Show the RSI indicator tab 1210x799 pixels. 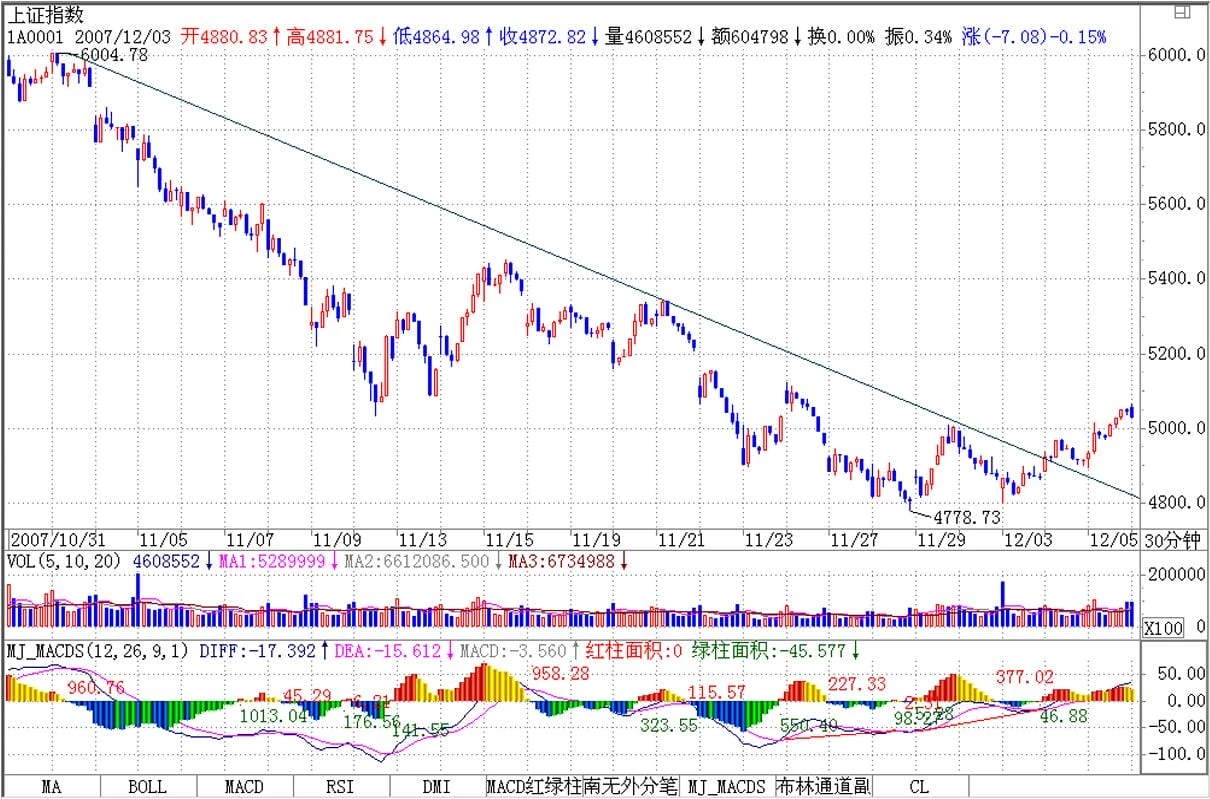click(340, 786)
